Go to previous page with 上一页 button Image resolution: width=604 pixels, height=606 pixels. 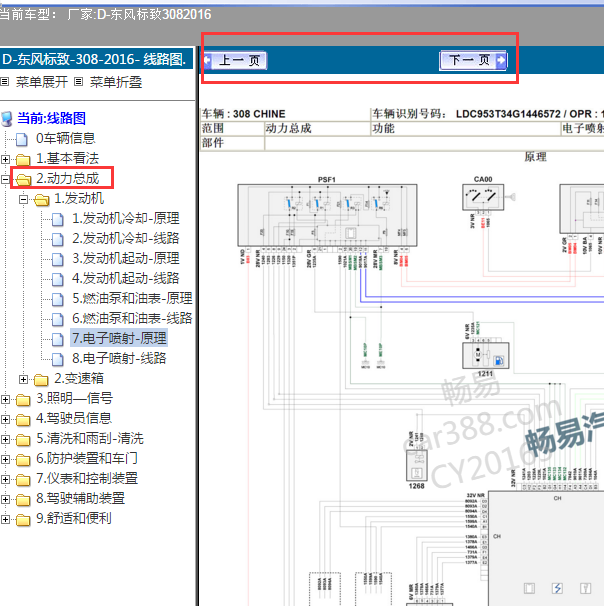(235, 60)
